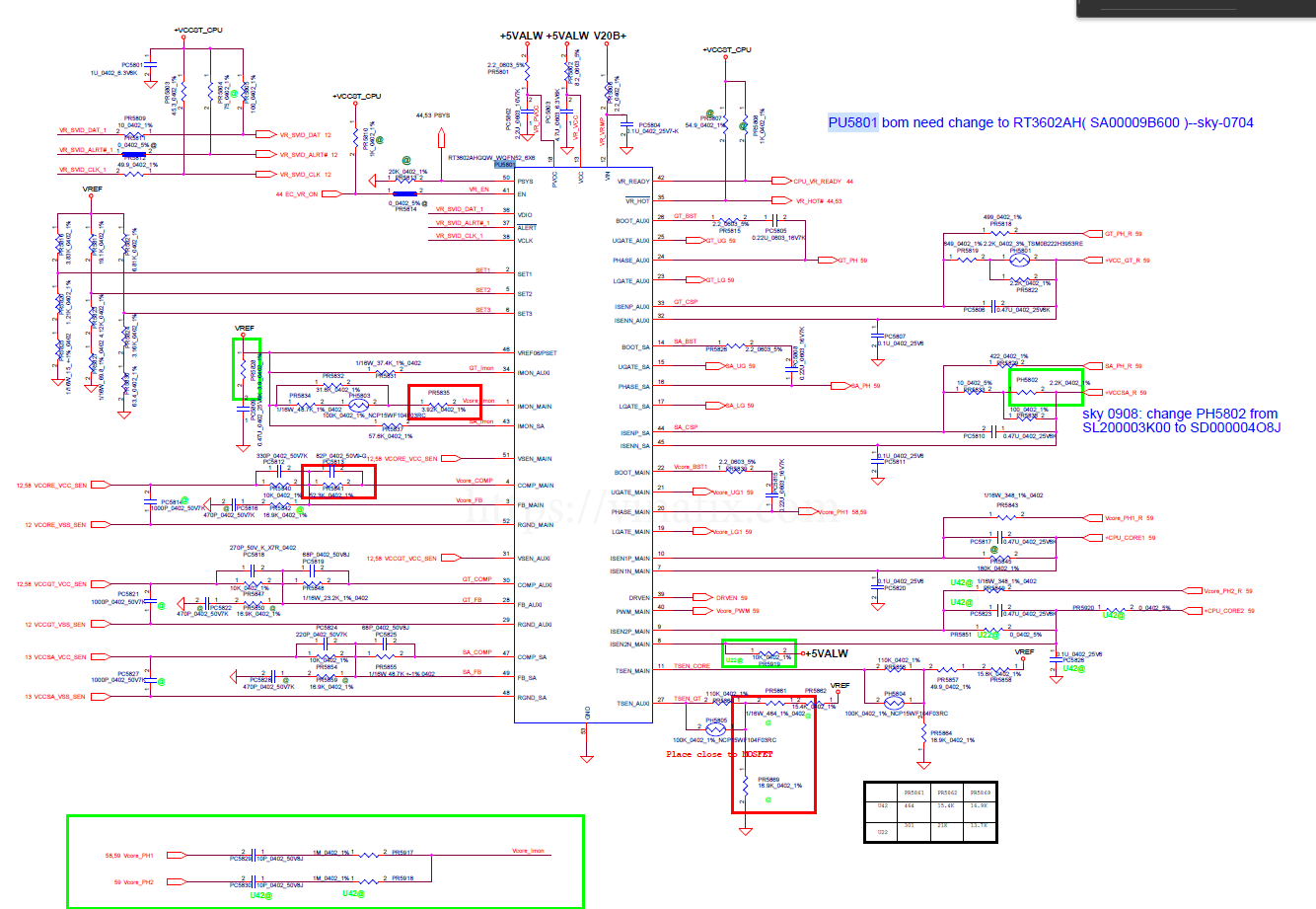Image resolution: width=1316 pixels, height=909 pixels.
Task: Click the 'Place close to MOSFET' annotation
Action: [719, 754]
